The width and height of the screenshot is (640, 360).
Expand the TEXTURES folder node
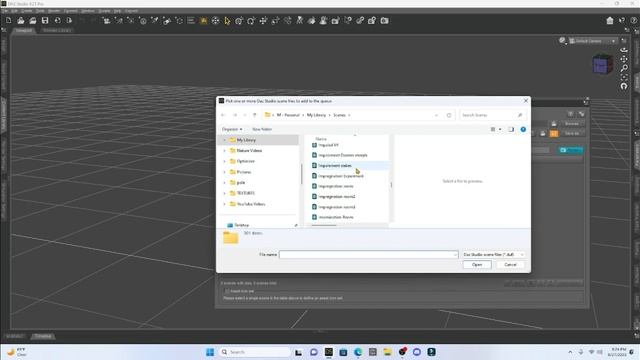[x=224, y=193]
